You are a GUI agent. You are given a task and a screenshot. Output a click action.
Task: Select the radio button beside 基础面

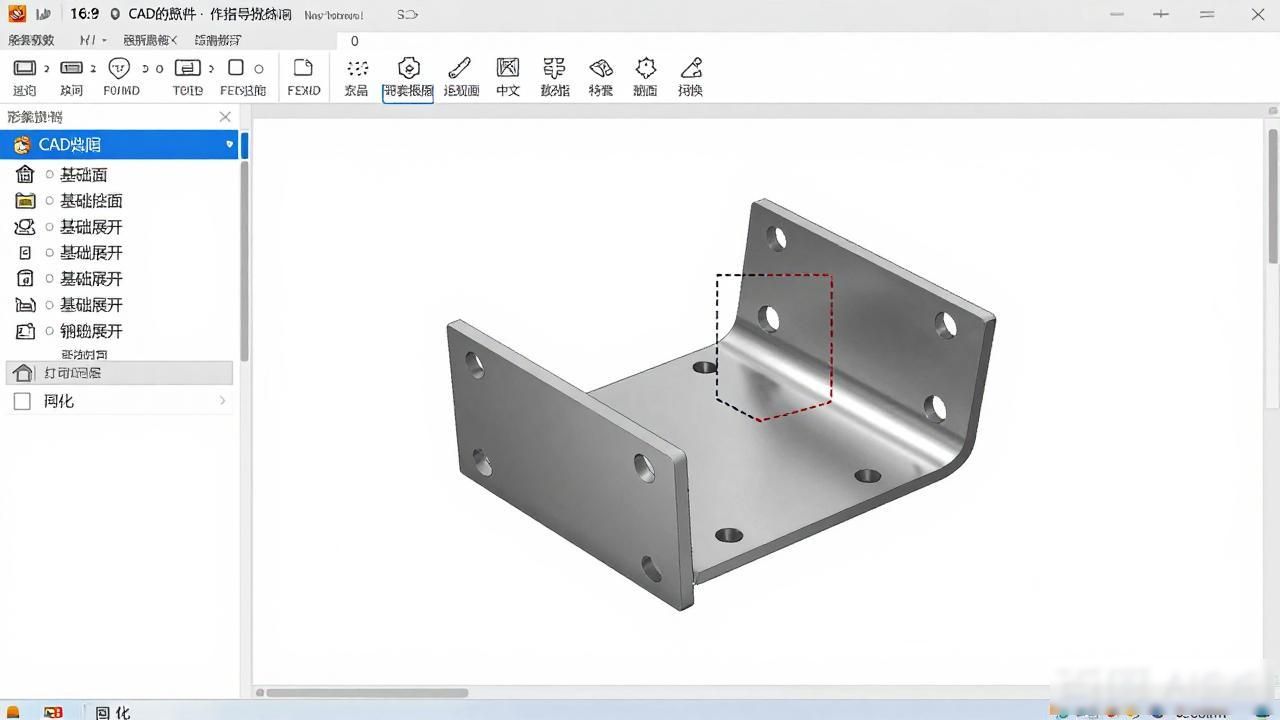pos(50,174)
